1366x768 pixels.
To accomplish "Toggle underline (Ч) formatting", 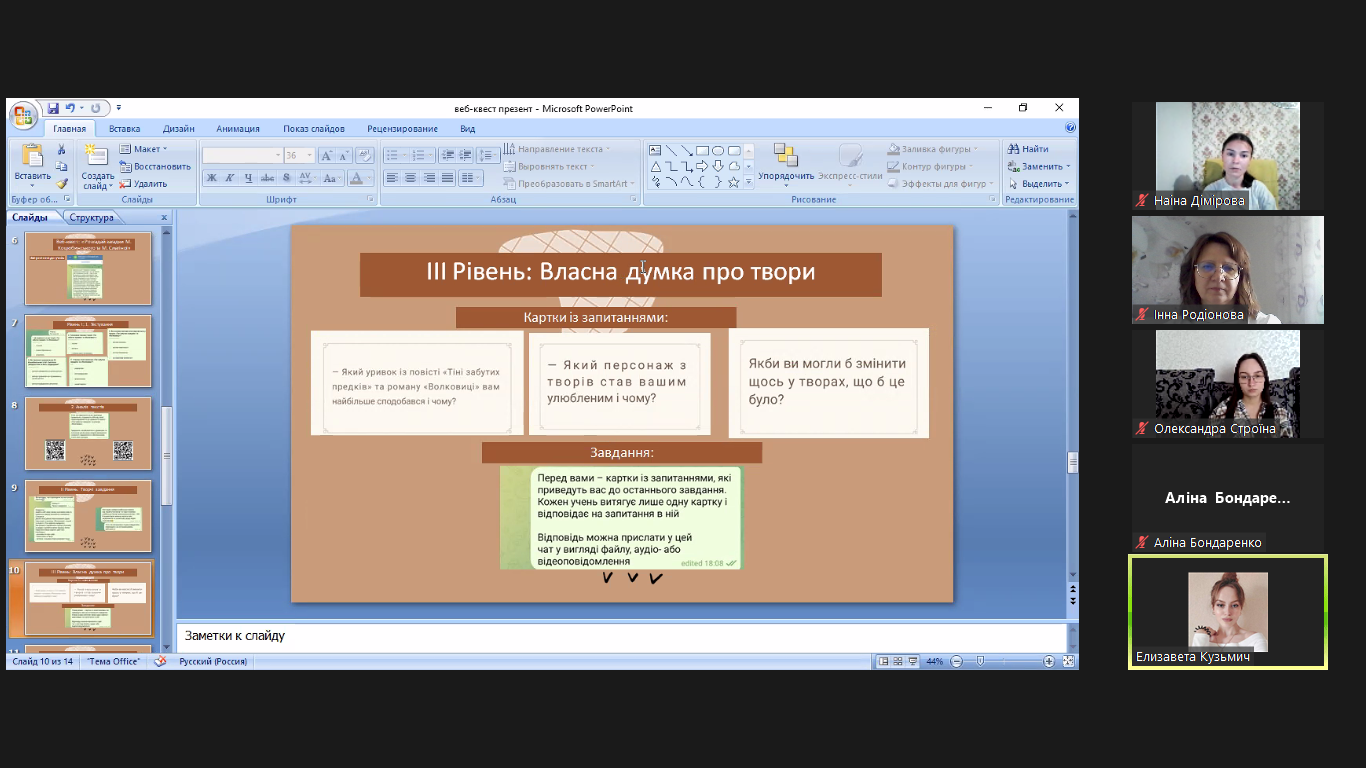I will pos(248,178).
